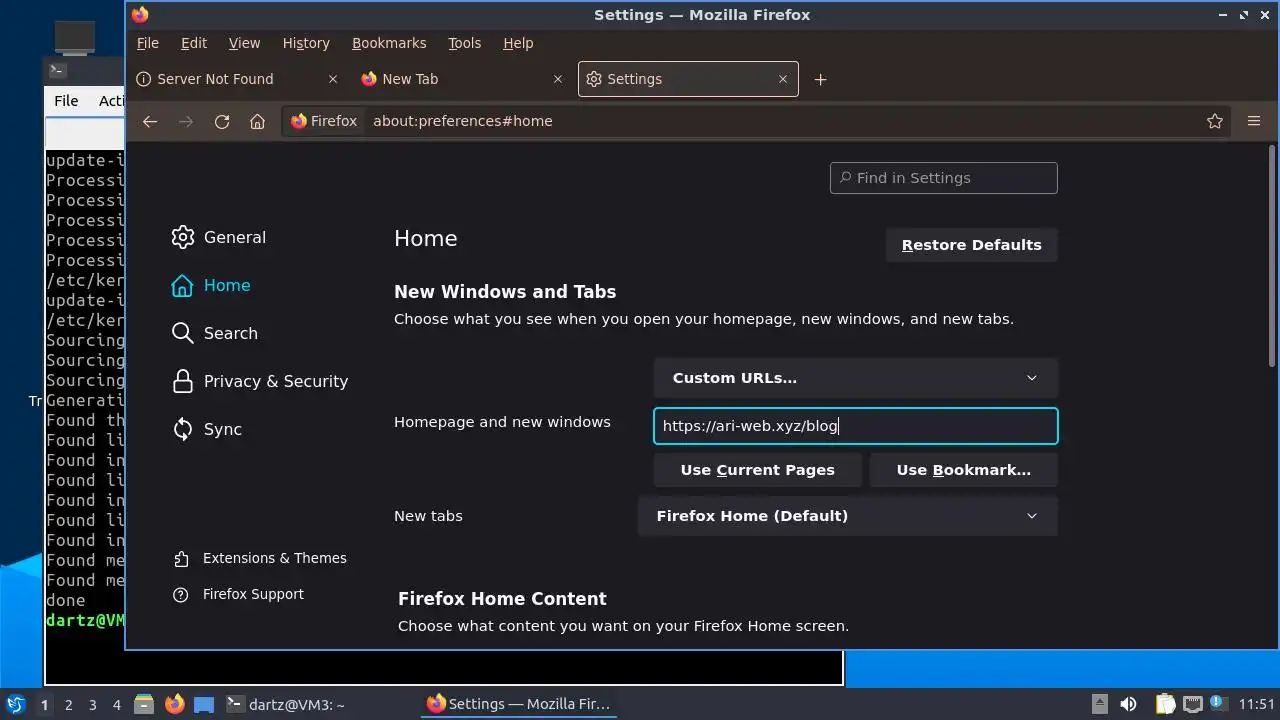
Task: Reload the current page
Action: coord(222,121)
